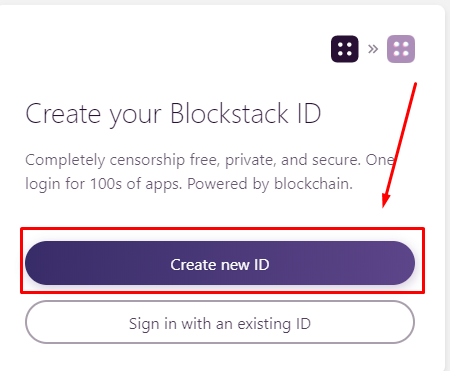Image resolution: width=450 pixels, height=371 pixels.
Task: Click the red highlight border's top edge
Action: pos(223,229)
